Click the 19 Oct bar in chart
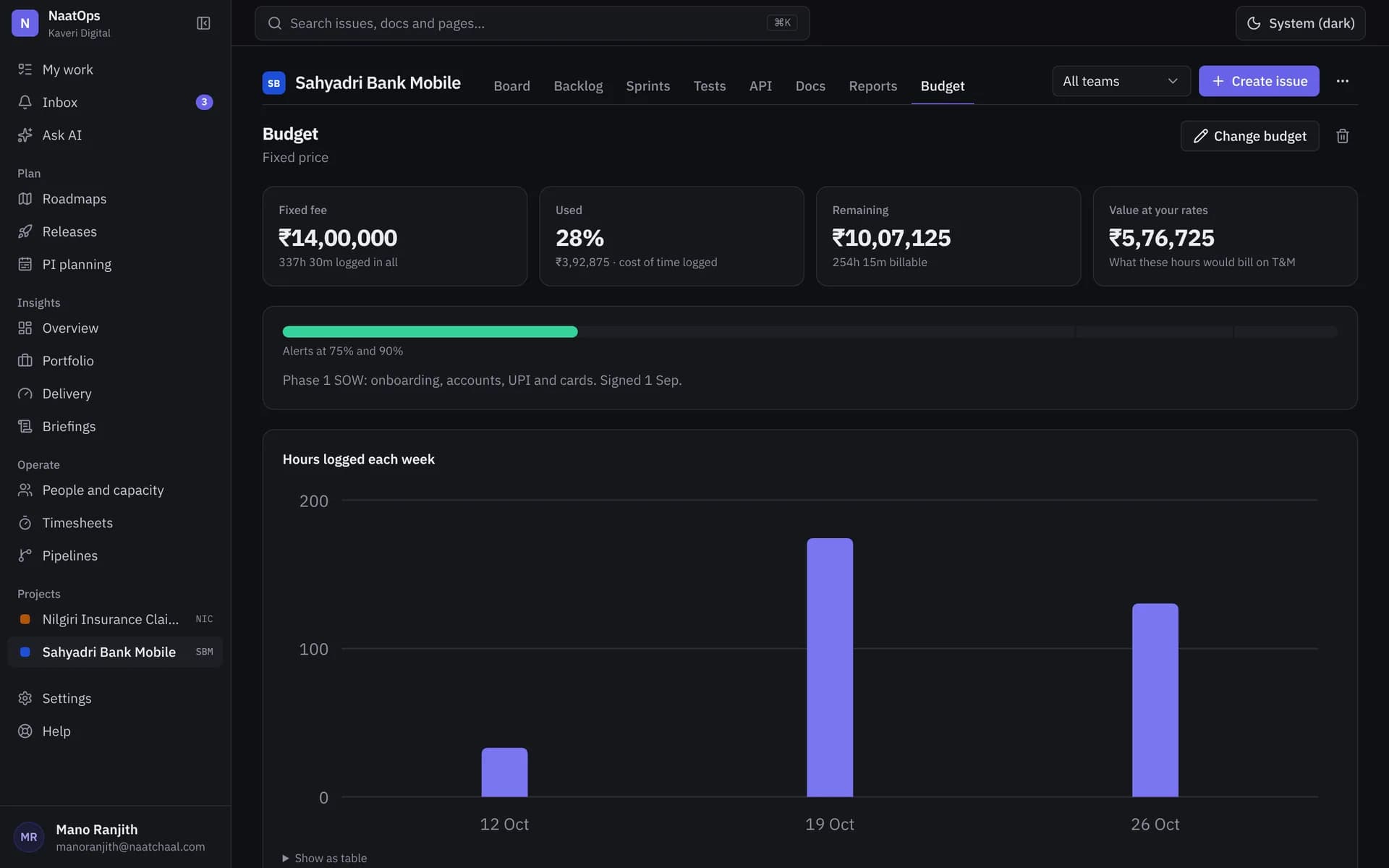1389x868 pixels. click(x=830, y=667)
